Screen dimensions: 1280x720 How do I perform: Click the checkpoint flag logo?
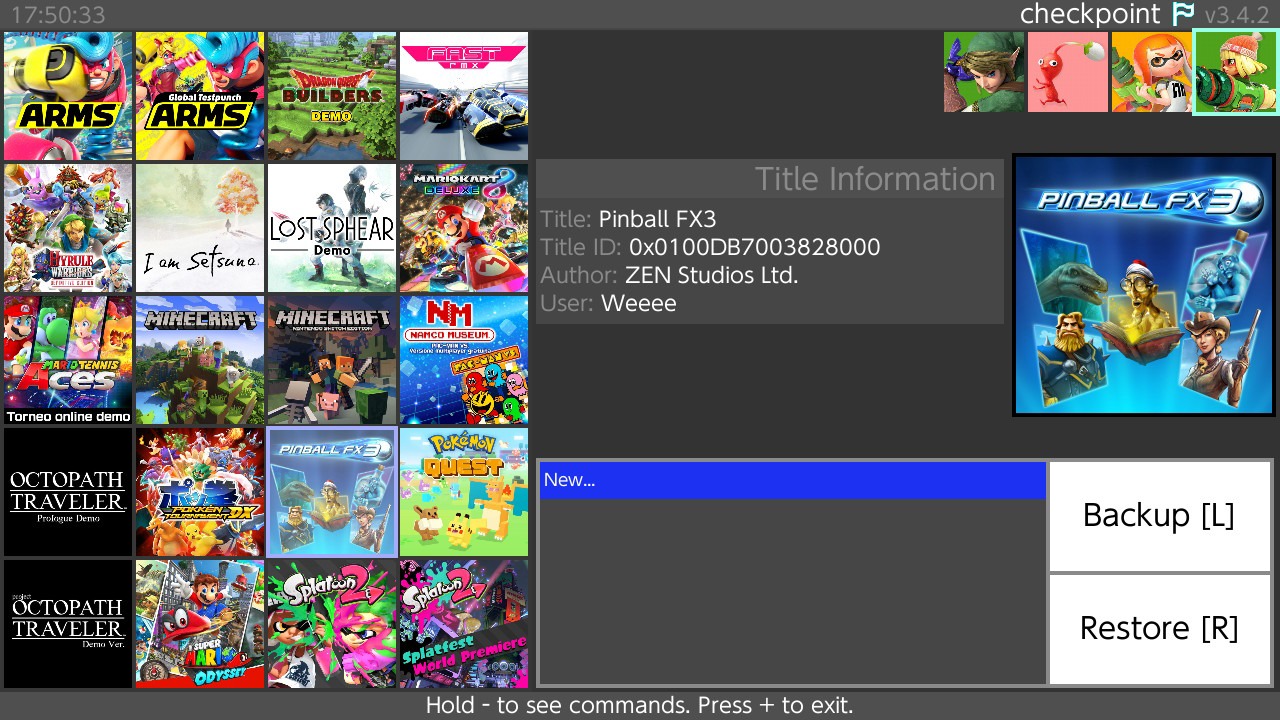tap(1183, 14)
